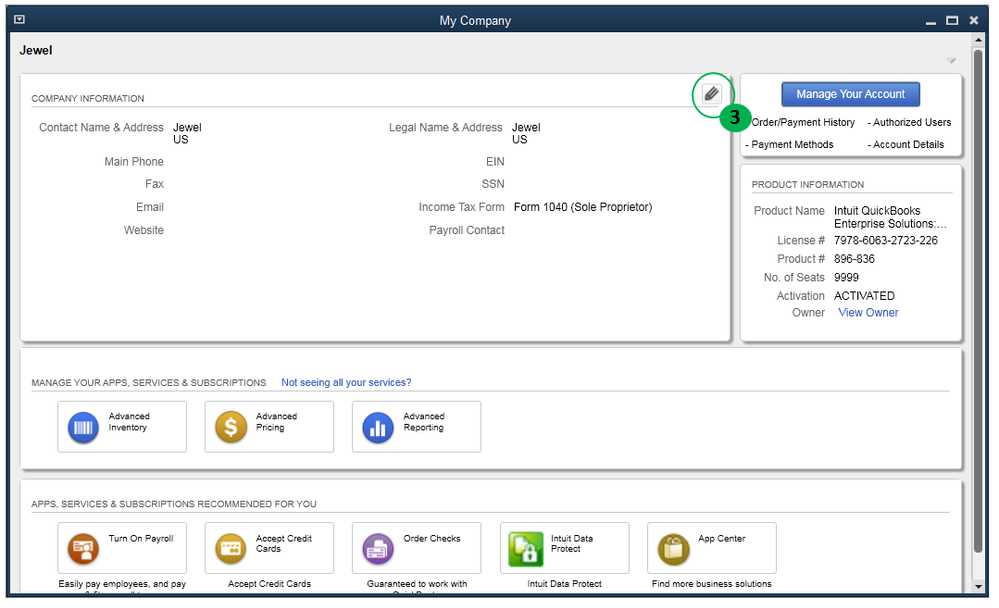Click the license number 7978-6063-2723-226
Screen dimensions: 999x608
point(886,240)
